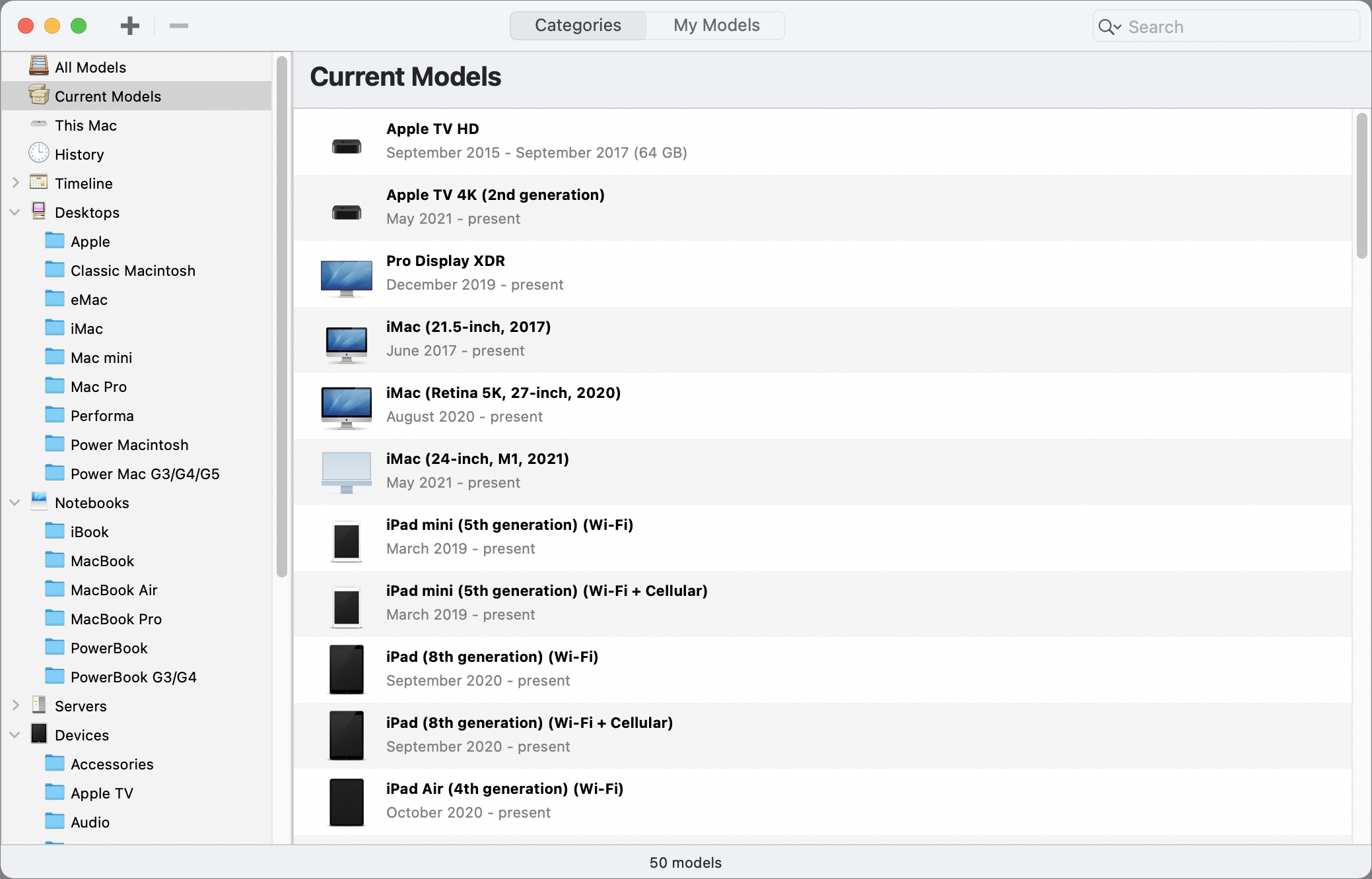Click in the Search field
This screenshot has width=1372, height=879.
pyautogui.click(x=1226, y=26)
